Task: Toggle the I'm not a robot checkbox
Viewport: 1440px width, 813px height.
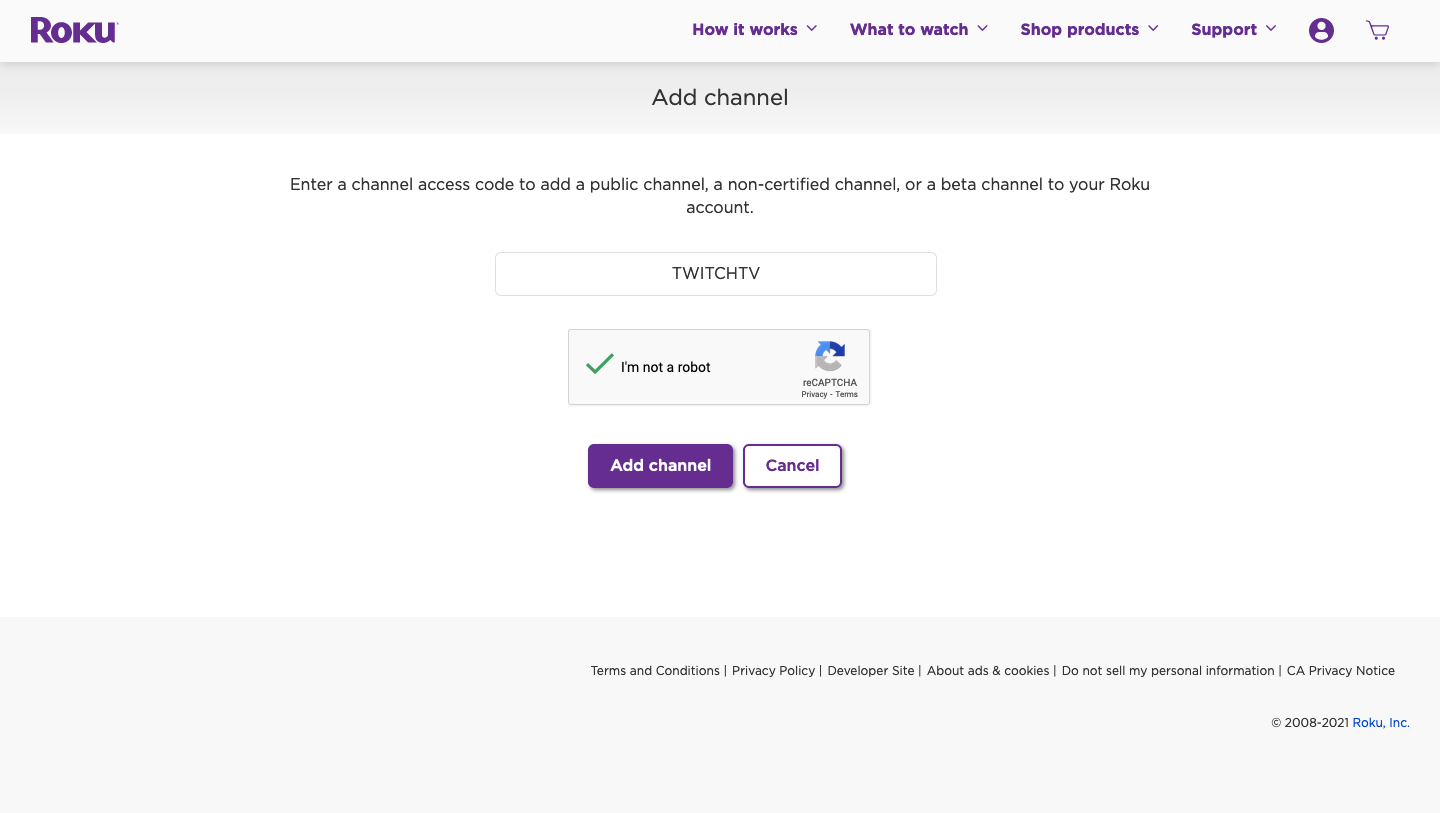Action: pyautogui.click(x=600, y=366)
